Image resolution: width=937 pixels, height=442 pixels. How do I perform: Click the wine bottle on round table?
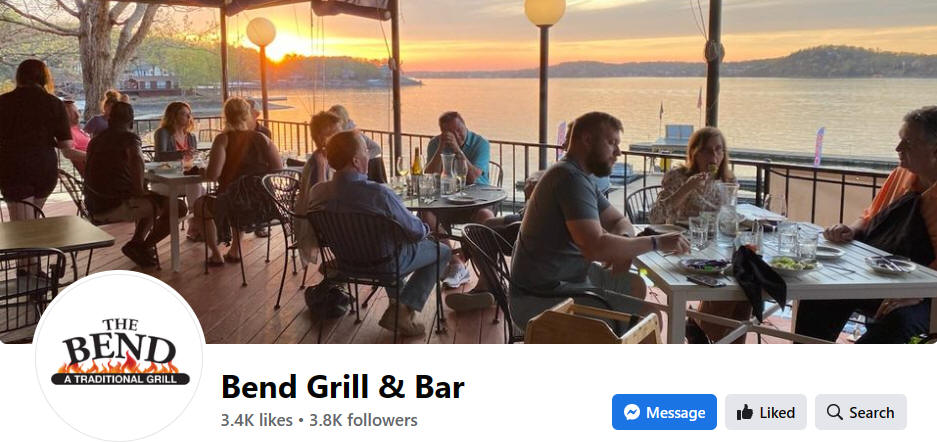417,169
